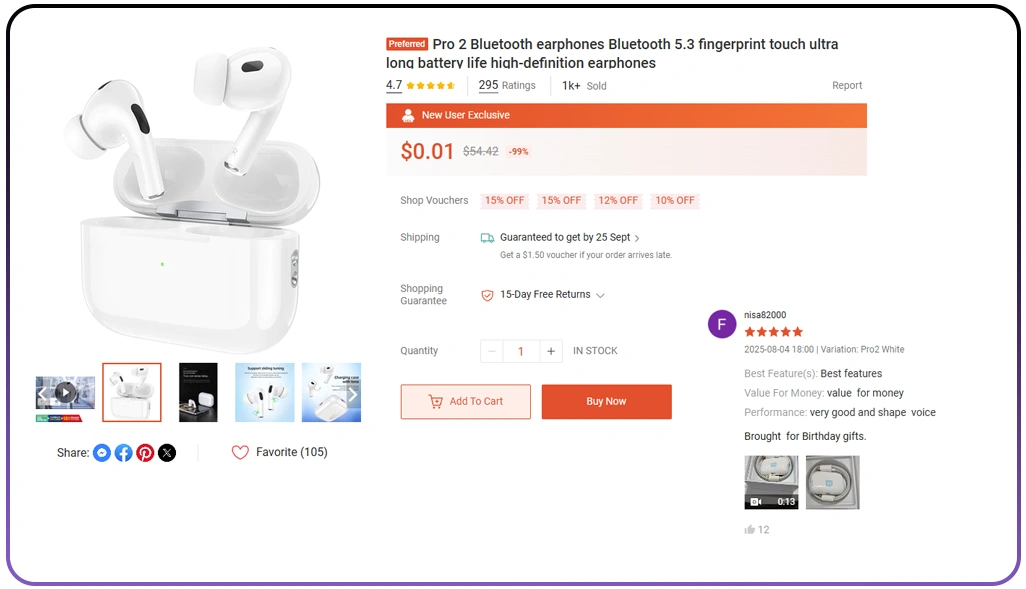Click the shipping truck icon
The image size is (1026, 589).
coord(487,237)
